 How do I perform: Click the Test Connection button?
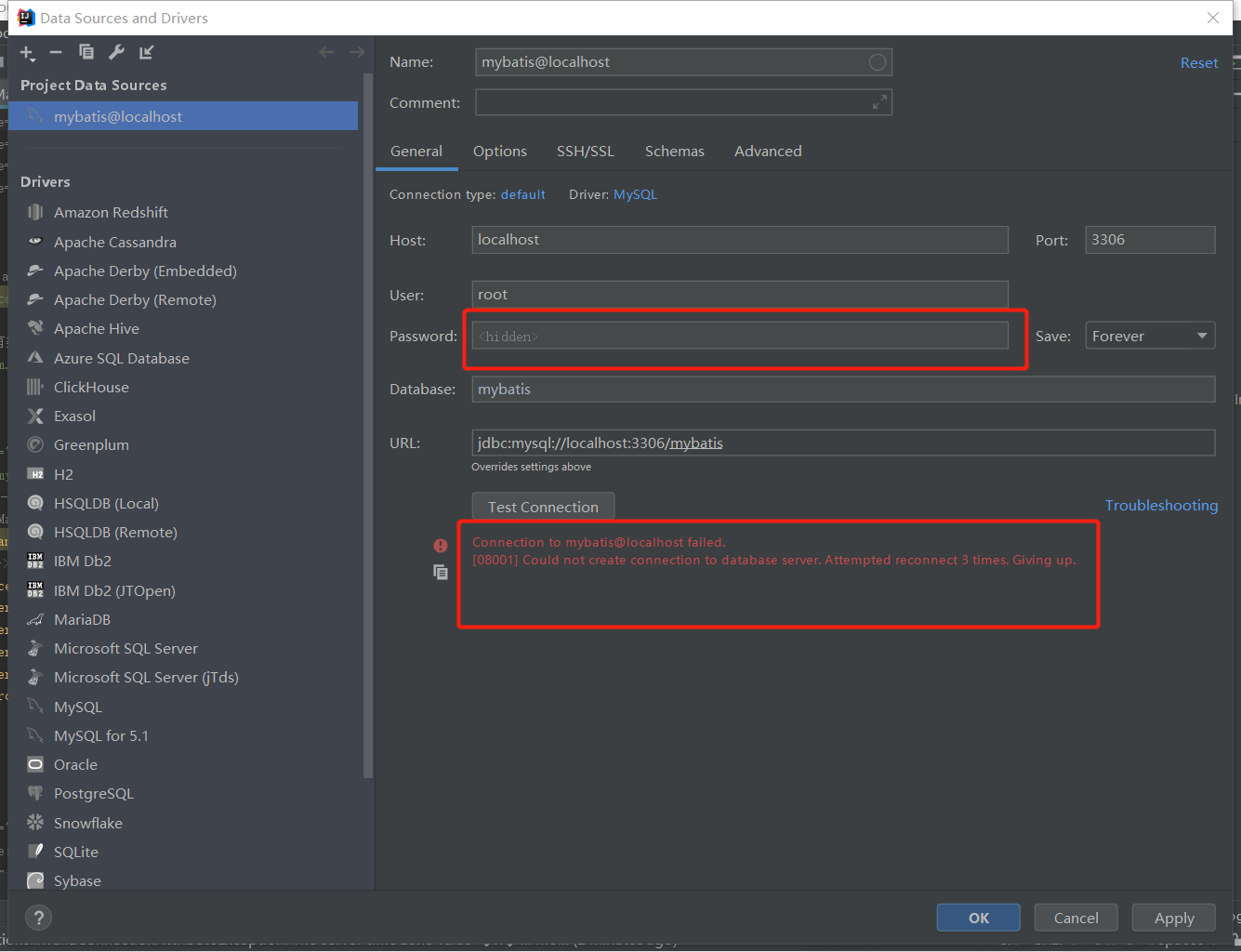(543, 507)
